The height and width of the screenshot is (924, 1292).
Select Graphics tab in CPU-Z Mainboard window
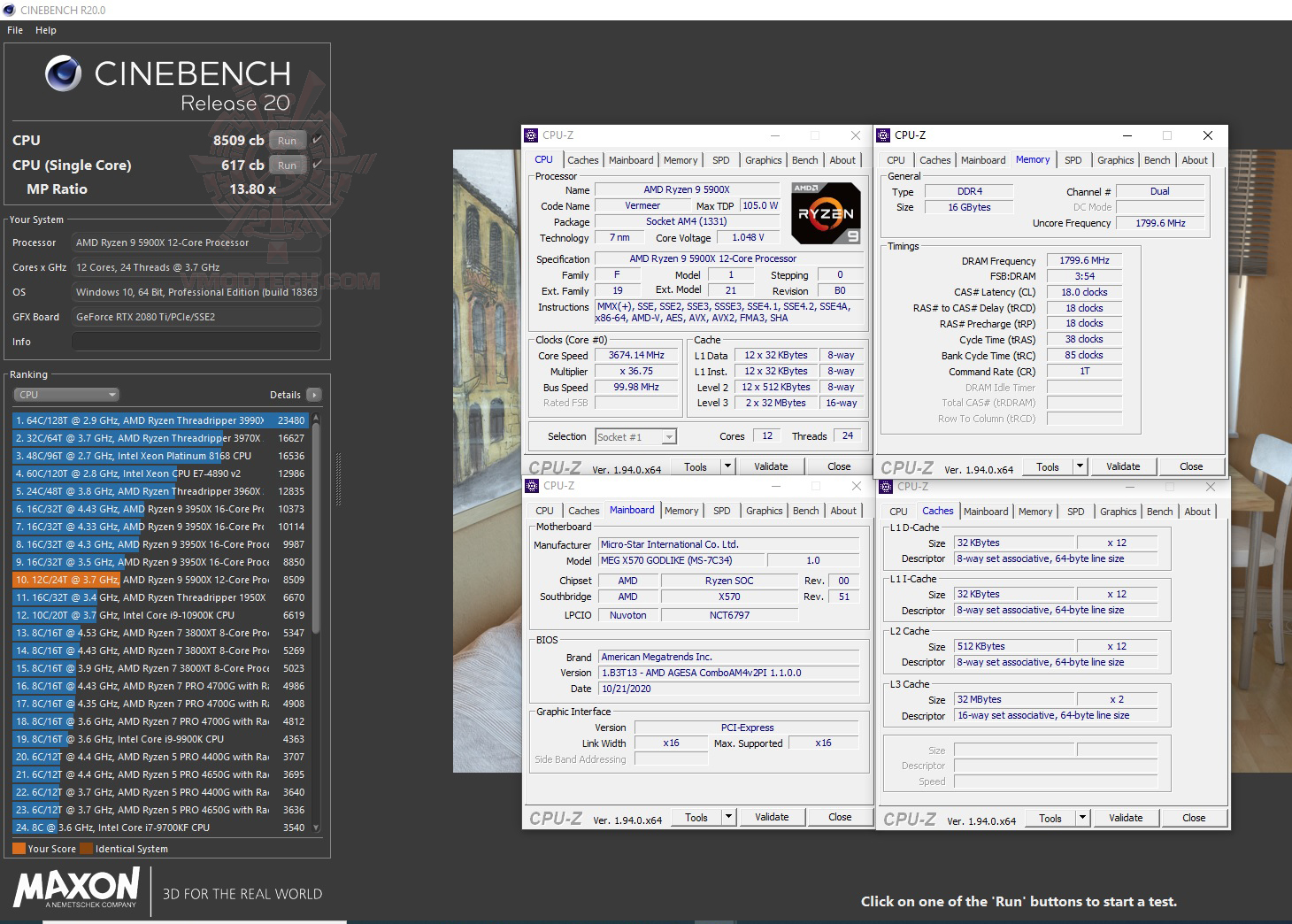tap(765, 511)
